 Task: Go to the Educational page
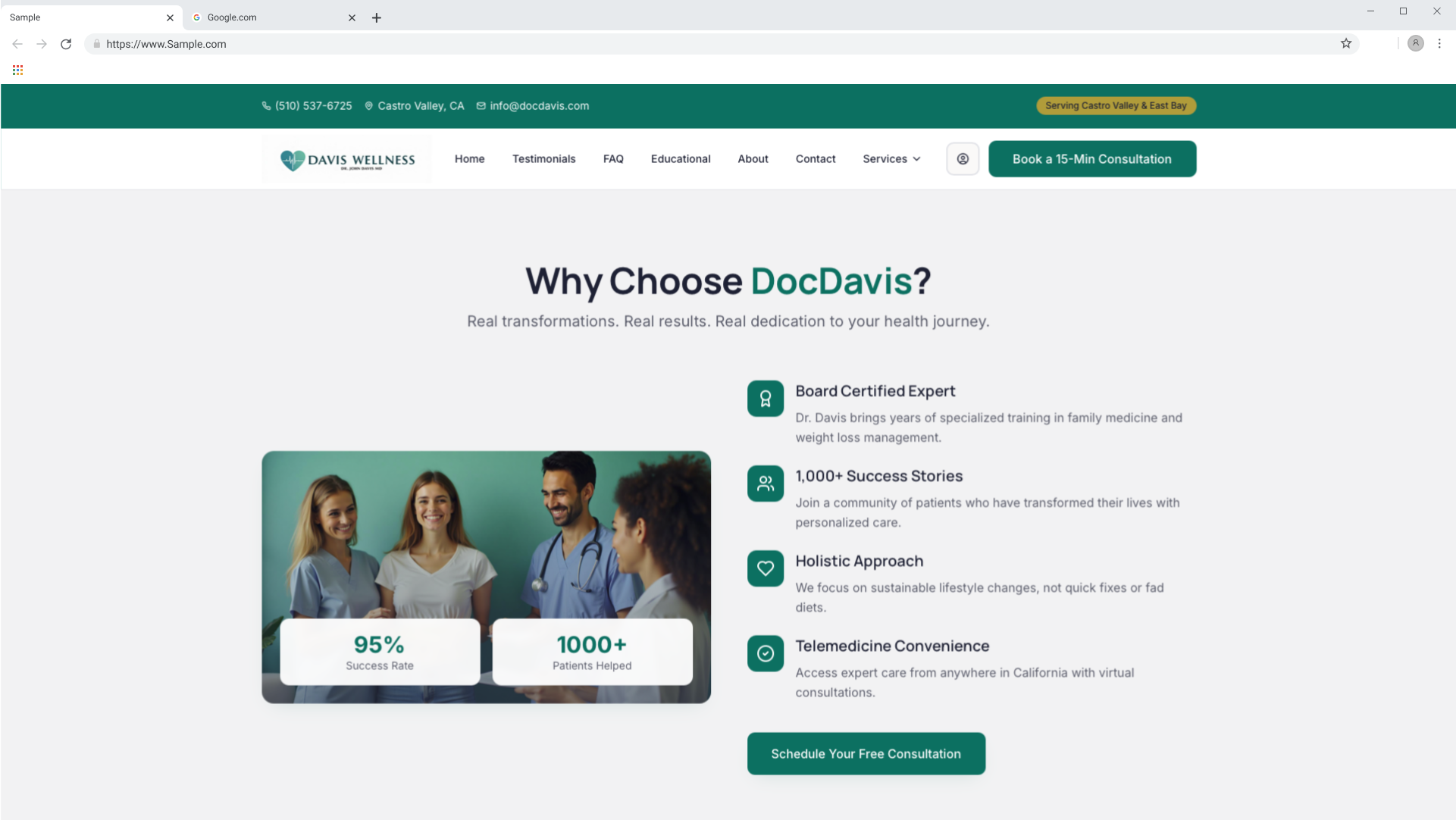pyautogui.click(x=680, y=159)
